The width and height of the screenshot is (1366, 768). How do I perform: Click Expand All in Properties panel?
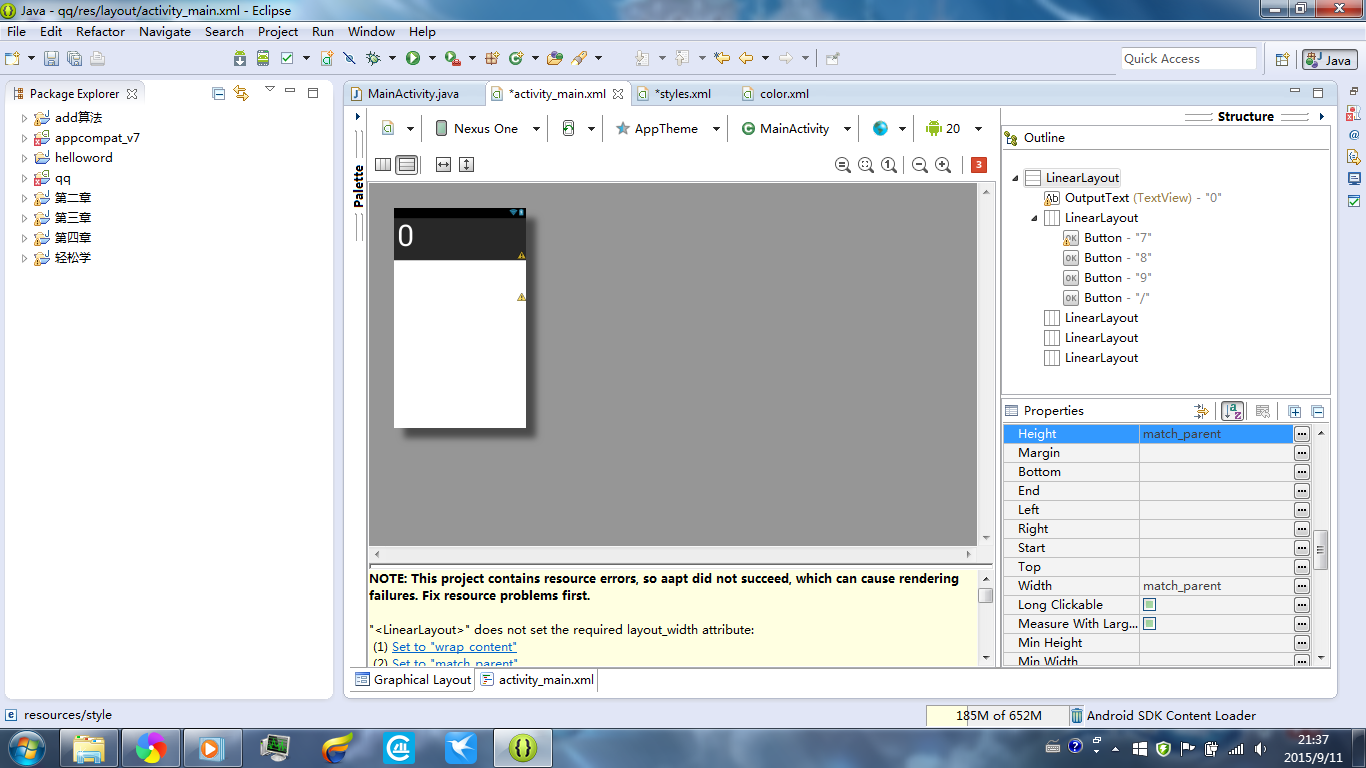1295,411
